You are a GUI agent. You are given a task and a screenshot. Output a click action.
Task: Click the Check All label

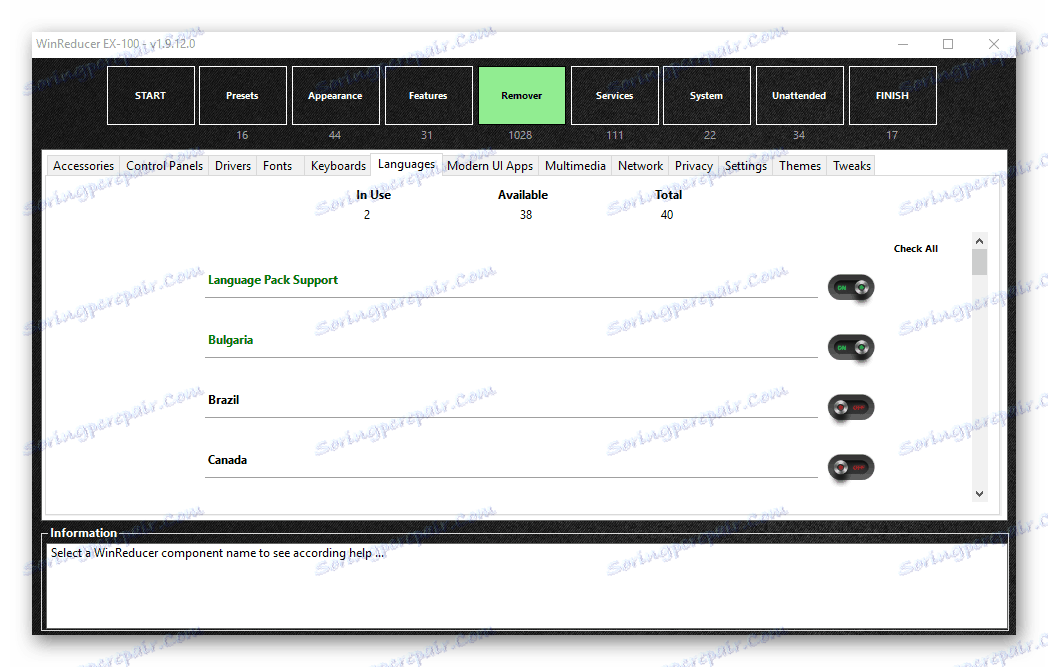click(916, 249)
